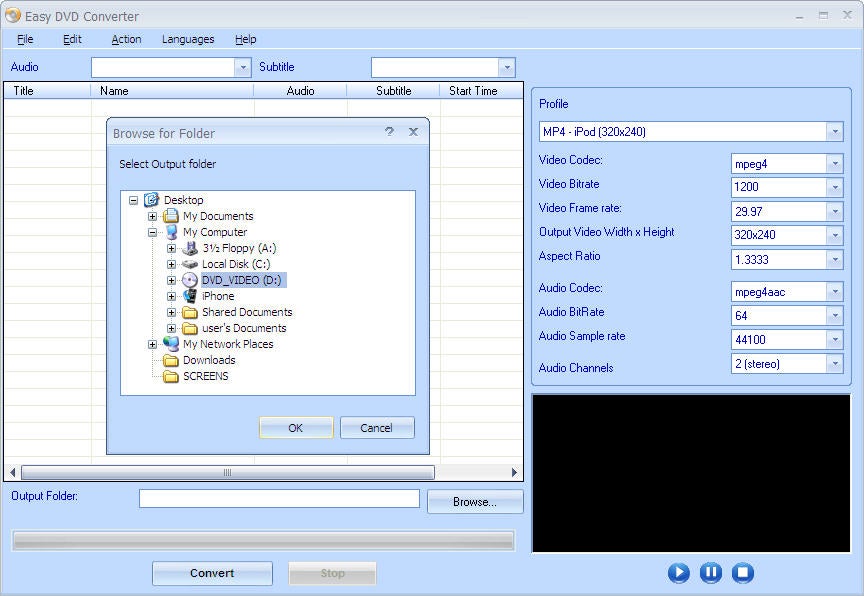The width and height of the screenshot is (864, 596).
Task: Select the Downloads folder
Action: (x=207, y=360)
